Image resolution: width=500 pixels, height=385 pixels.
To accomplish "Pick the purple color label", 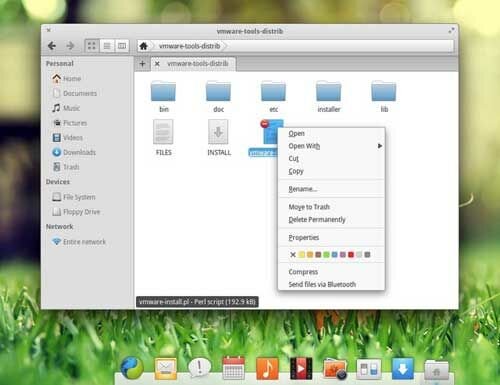I will coord(343,255).
